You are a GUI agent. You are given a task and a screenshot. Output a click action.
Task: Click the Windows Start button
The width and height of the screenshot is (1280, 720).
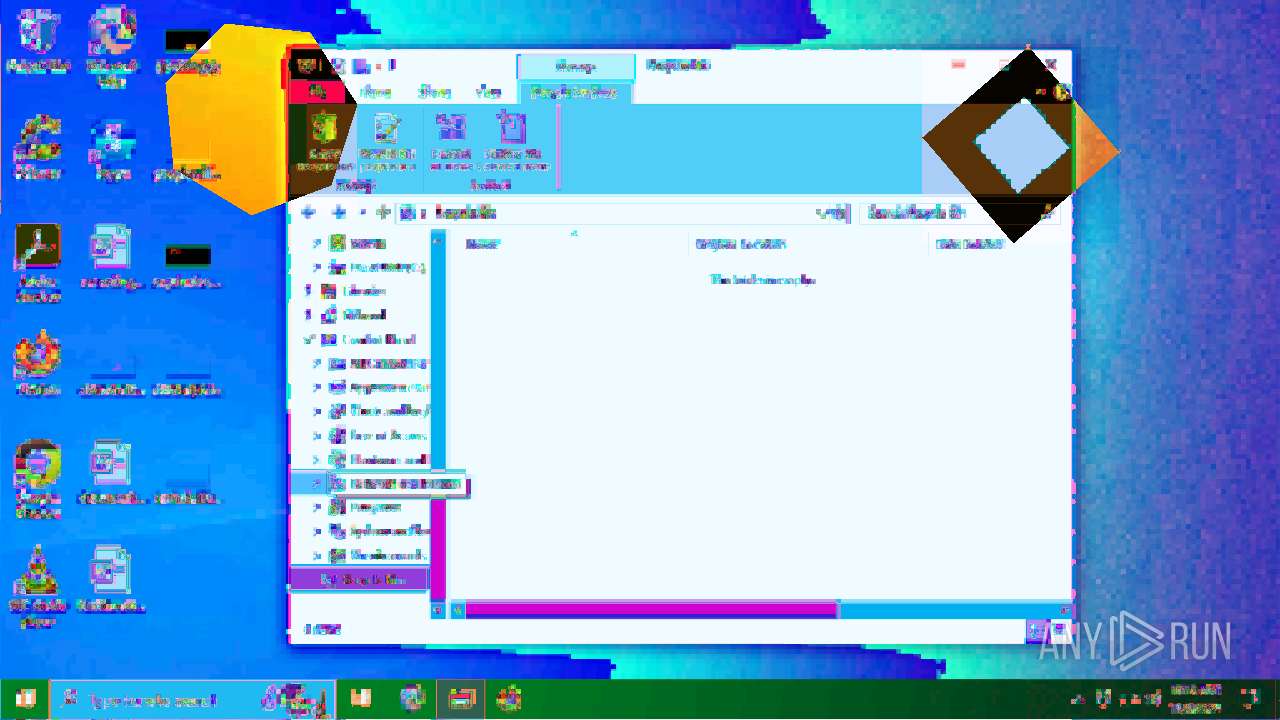point(24,699)
